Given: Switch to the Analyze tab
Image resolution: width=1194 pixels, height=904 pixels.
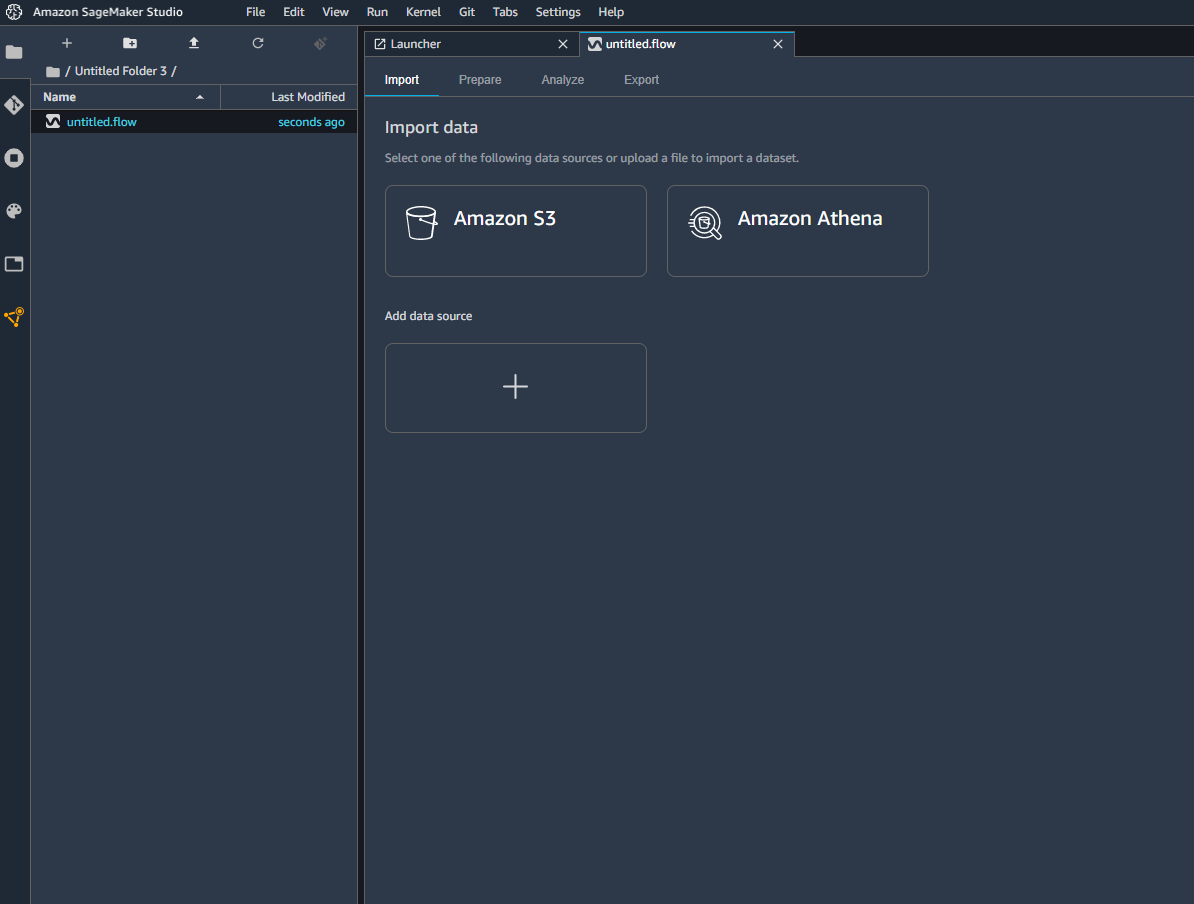Looking at the screenshot, I should tap(563, 80).
